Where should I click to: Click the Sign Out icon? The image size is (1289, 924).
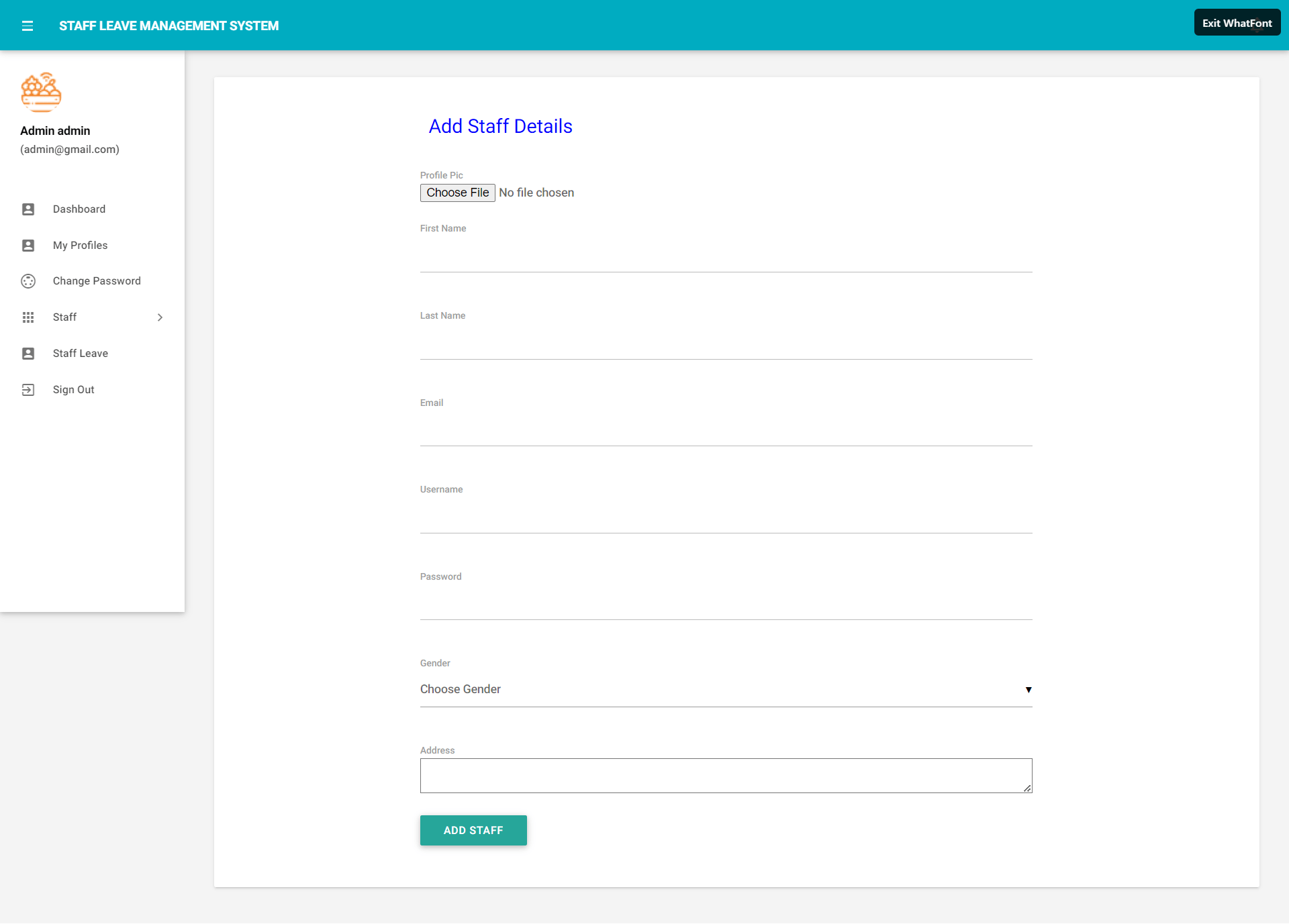click(28, 389)
